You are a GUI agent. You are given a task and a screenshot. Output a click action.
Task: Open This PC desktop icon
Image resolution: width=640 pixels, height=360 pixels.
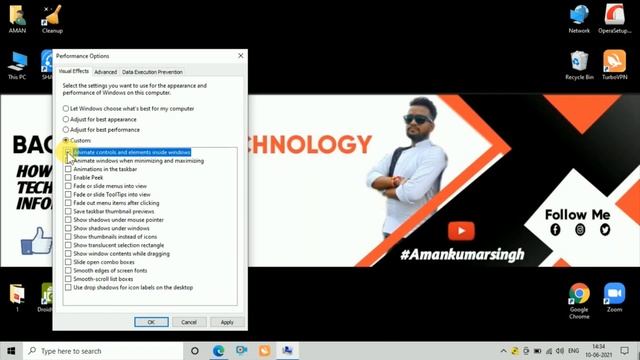click(x=17, y=65)
